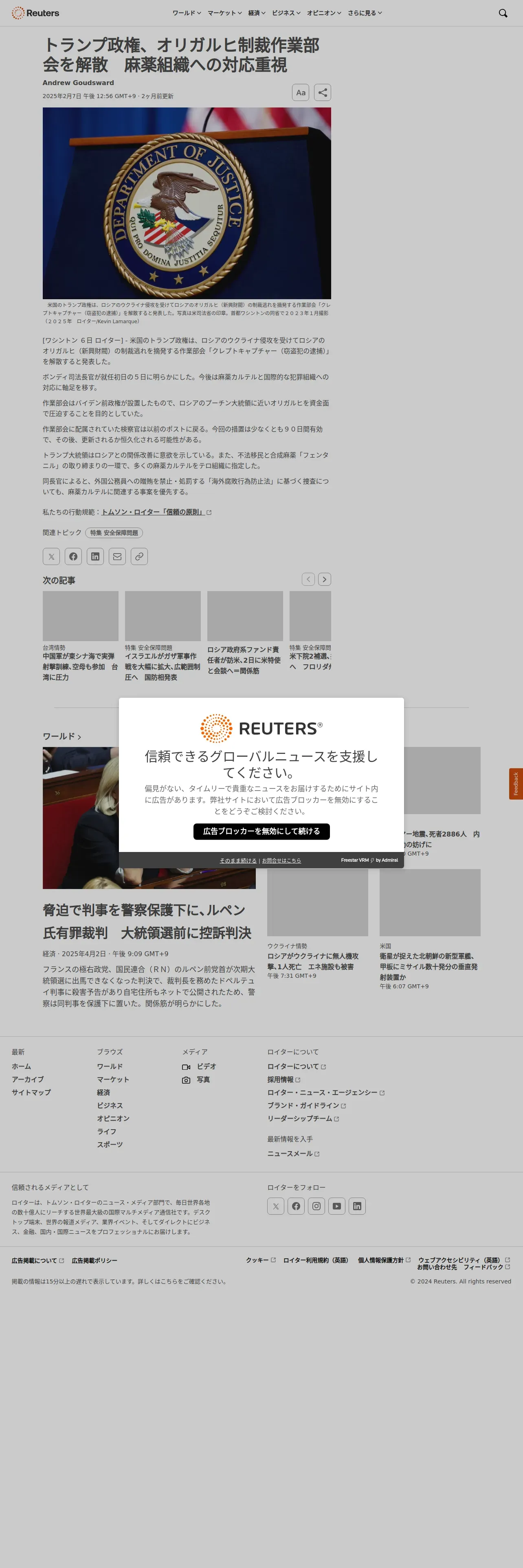Viewport: 523px width, 1568px height.
Task: Open 採用情報 external link
Action: (284, 1079)
